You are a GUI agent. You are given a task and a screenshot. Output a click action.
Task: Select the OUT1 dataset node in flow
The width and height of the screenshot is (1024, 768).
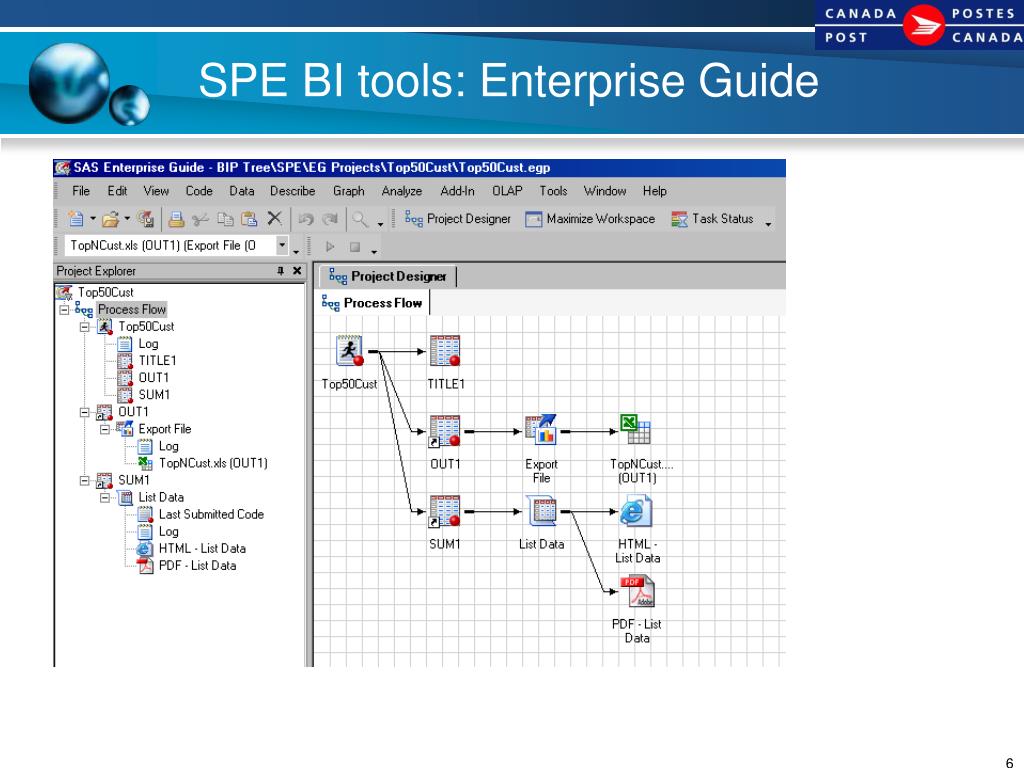pos(444,431)
